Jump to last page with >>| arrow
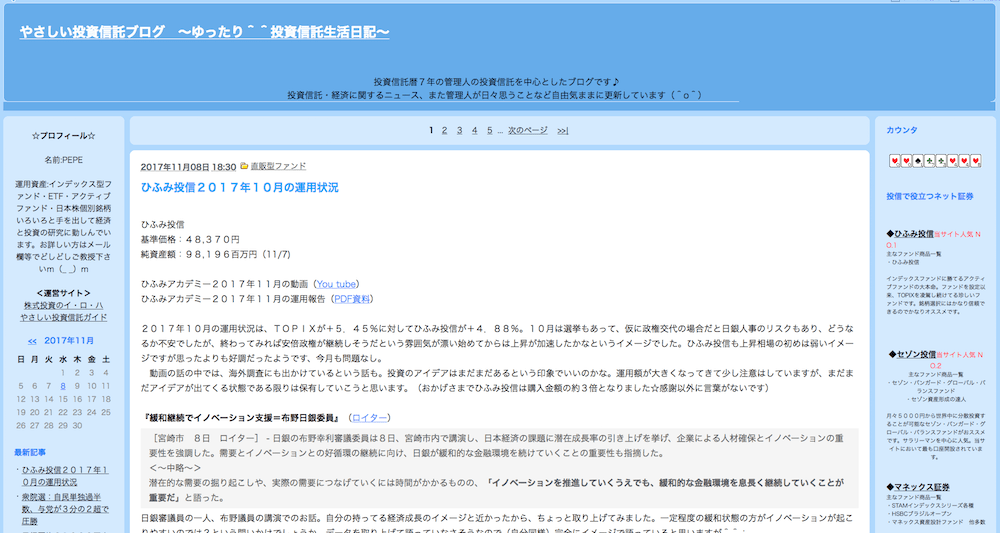 [563, 131]
